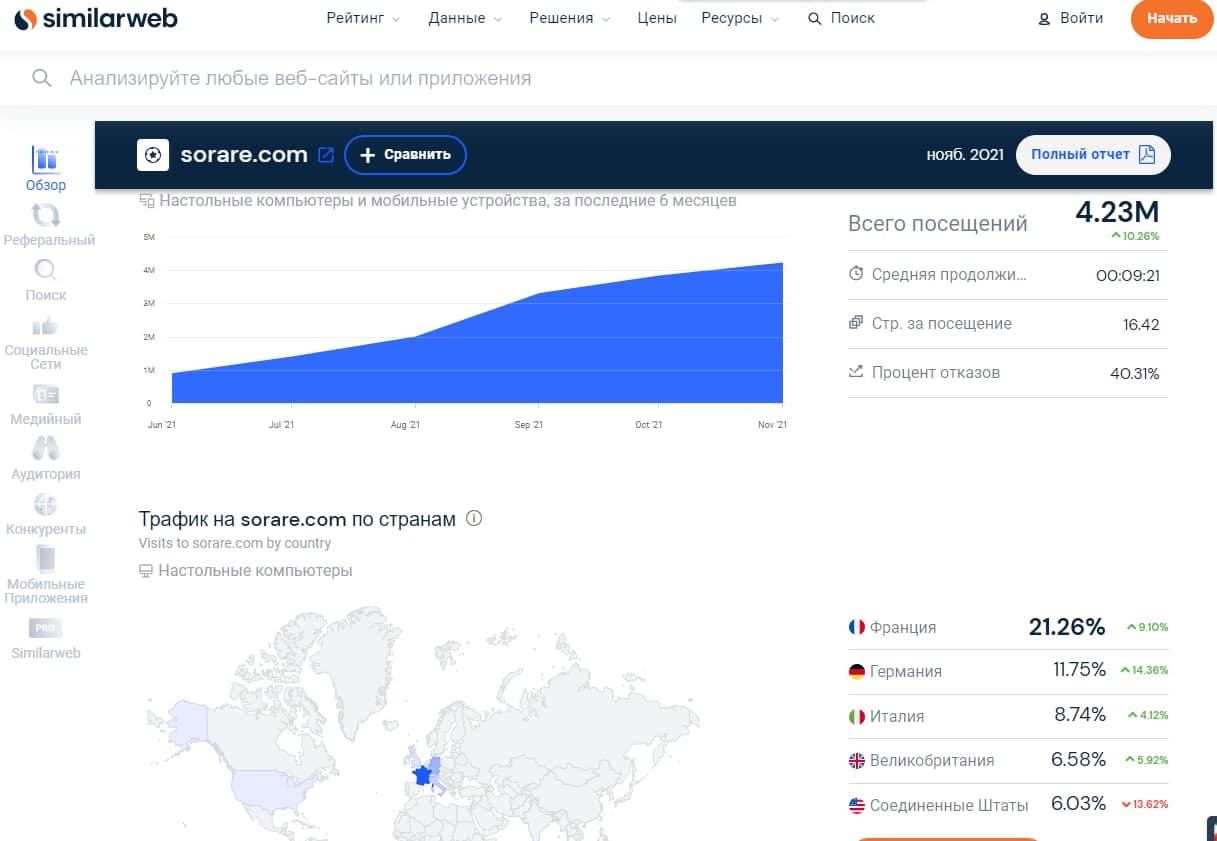Click the Germany flag icon
This screenshot has width=1217, height=841.
pos(857,671)
